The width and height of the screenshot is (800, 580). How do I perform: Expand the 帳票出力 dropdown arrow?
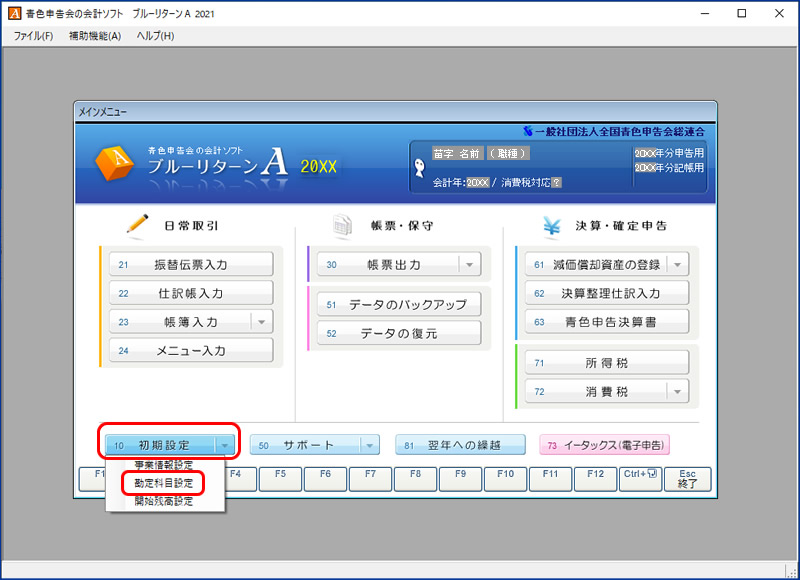[469, 265]
